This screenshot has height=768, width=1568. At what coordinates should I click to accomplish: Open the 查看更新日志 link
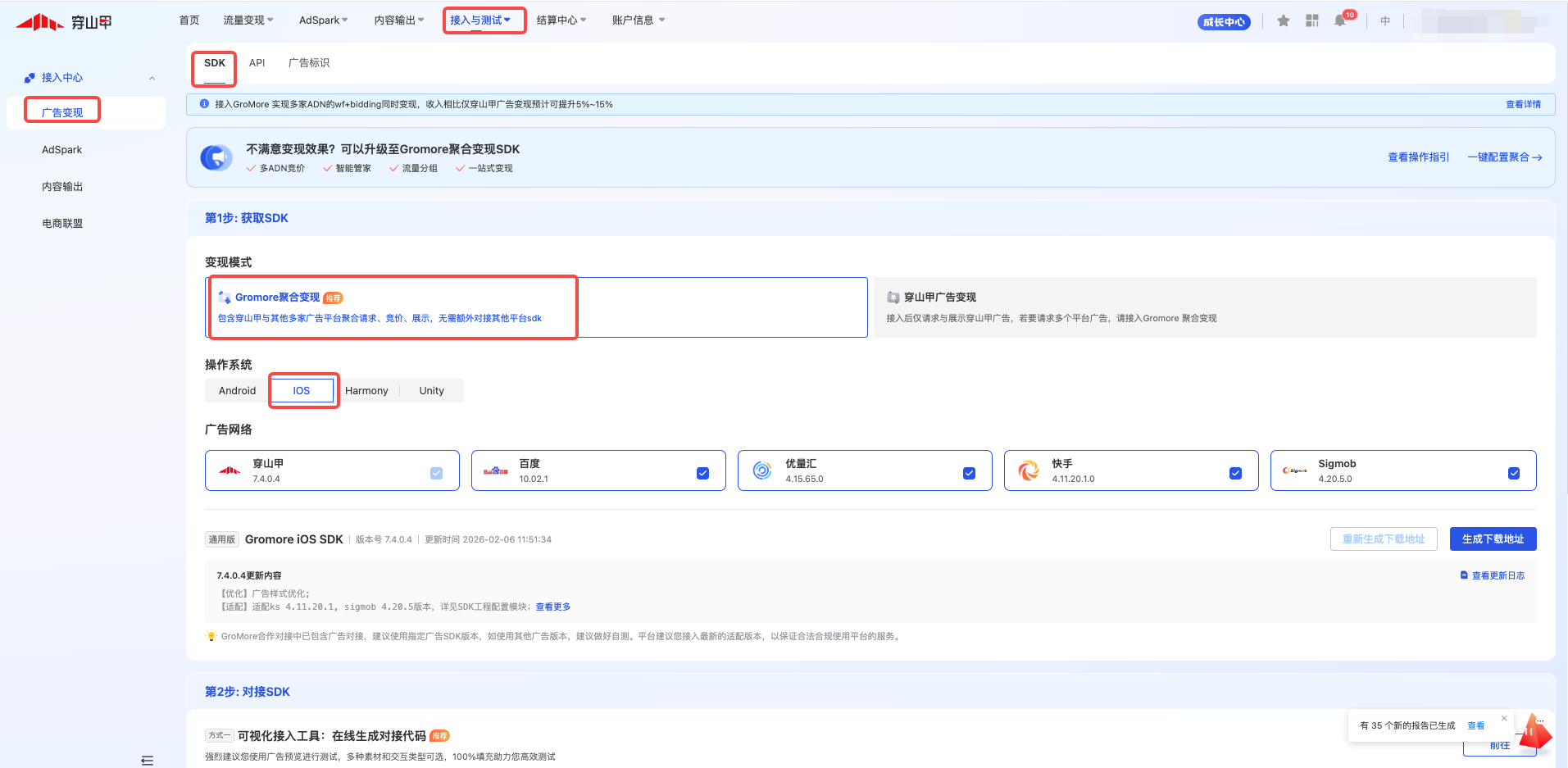pos(1498,575)
